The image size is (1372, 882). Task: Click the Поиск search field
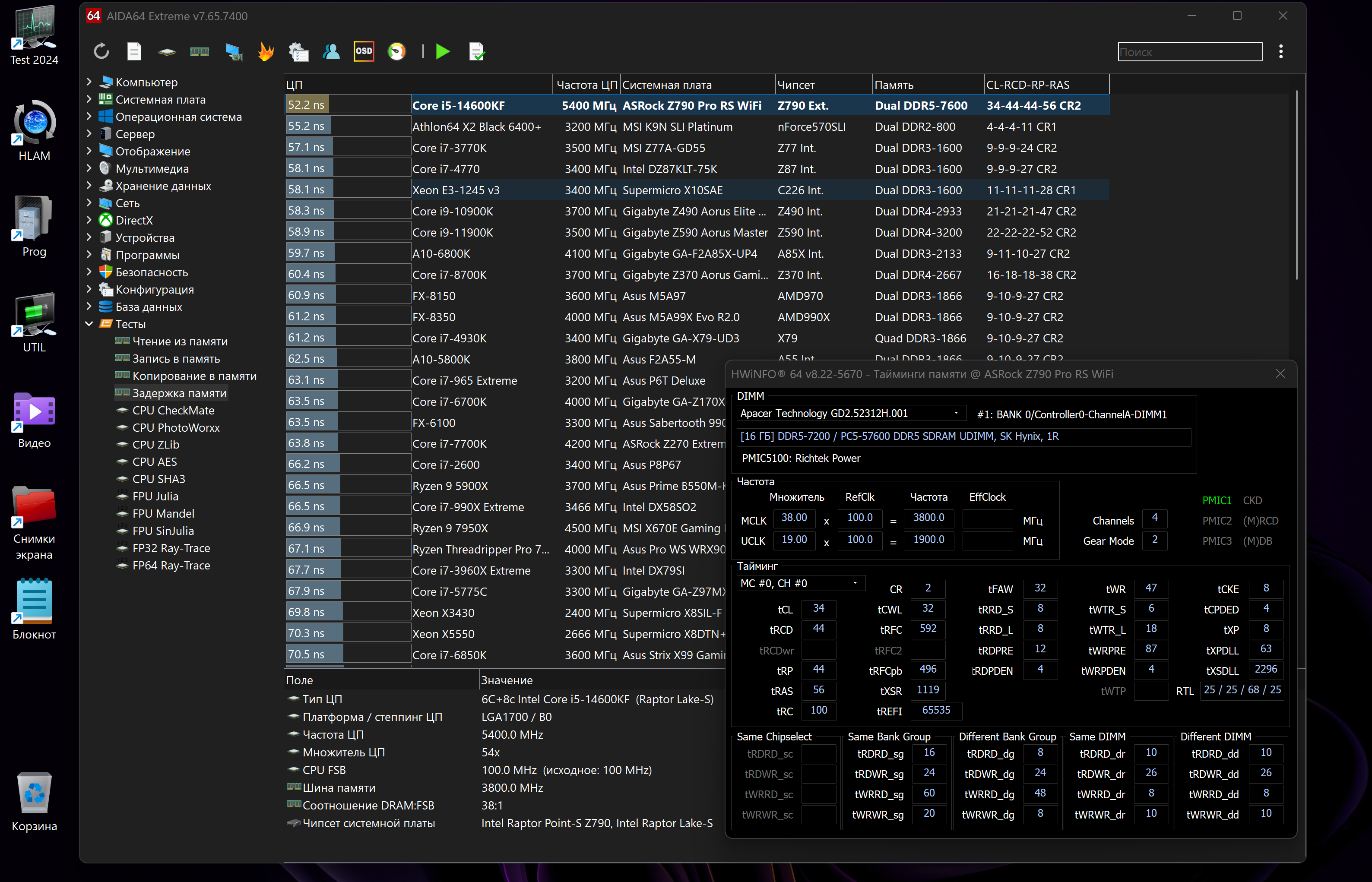point(1189,52)
